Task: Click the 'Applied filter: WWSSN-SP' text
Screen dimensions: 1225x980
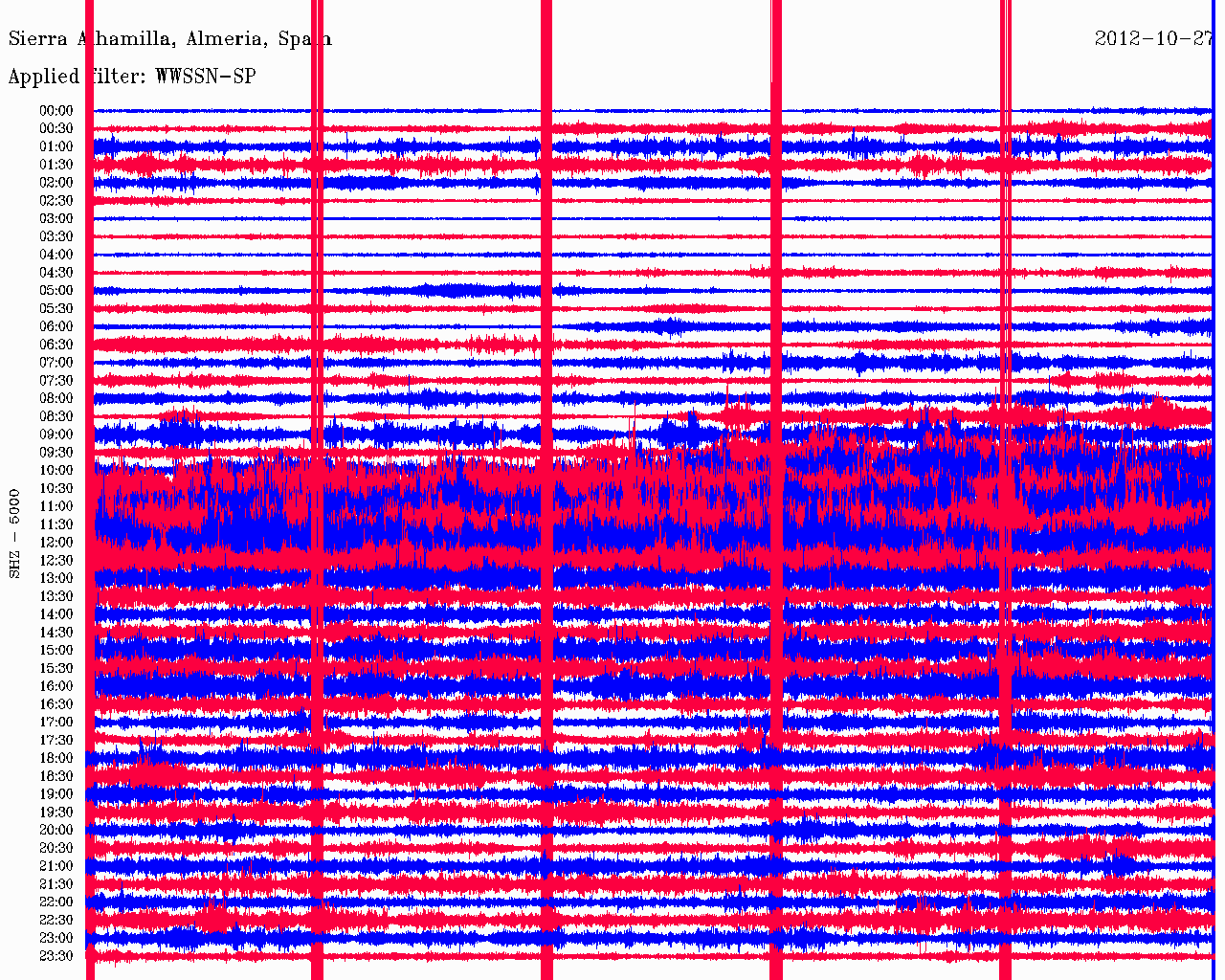Action: [132, 77]
